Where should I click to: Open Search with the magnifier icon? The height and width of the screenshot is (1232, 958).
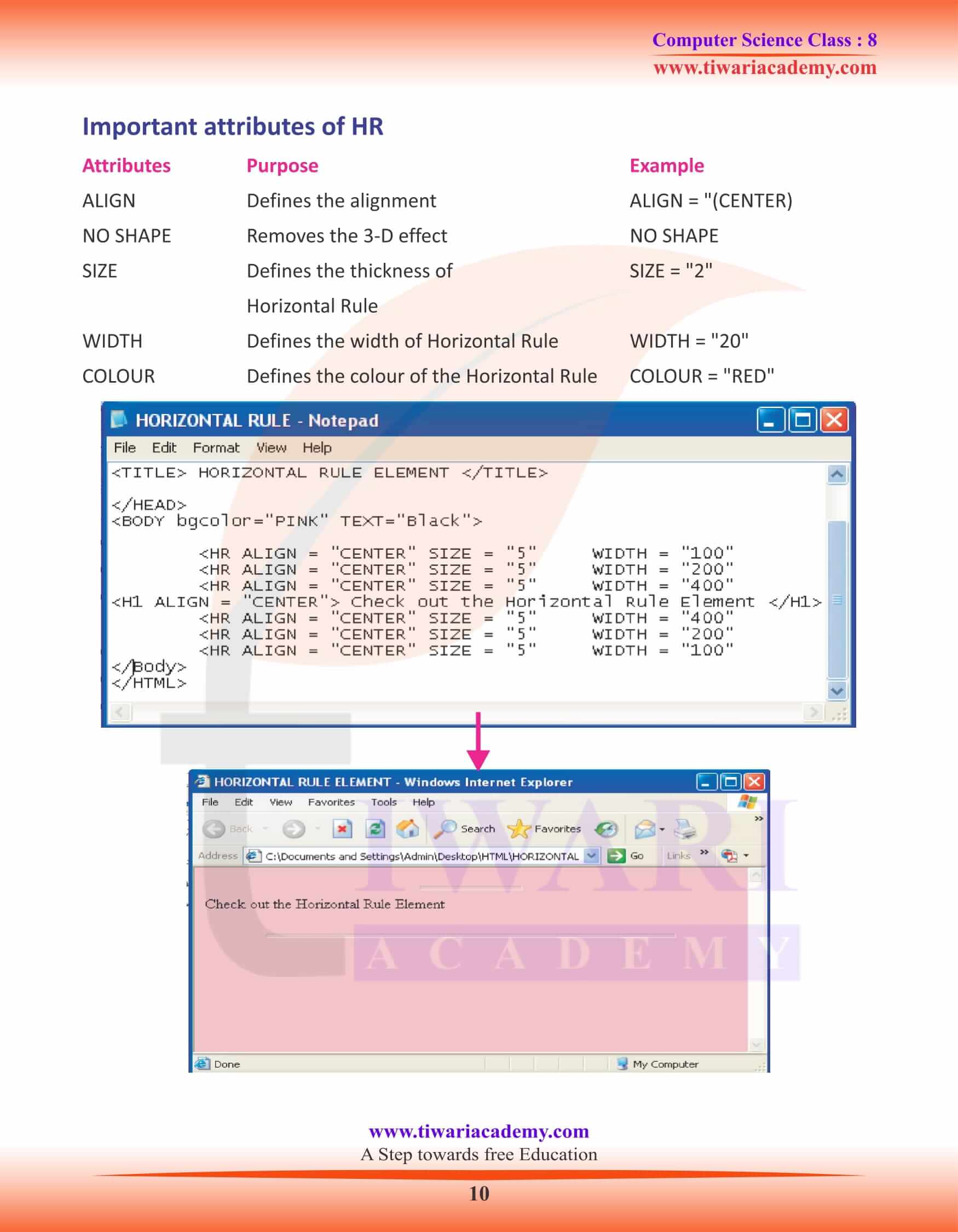point(445,828)
